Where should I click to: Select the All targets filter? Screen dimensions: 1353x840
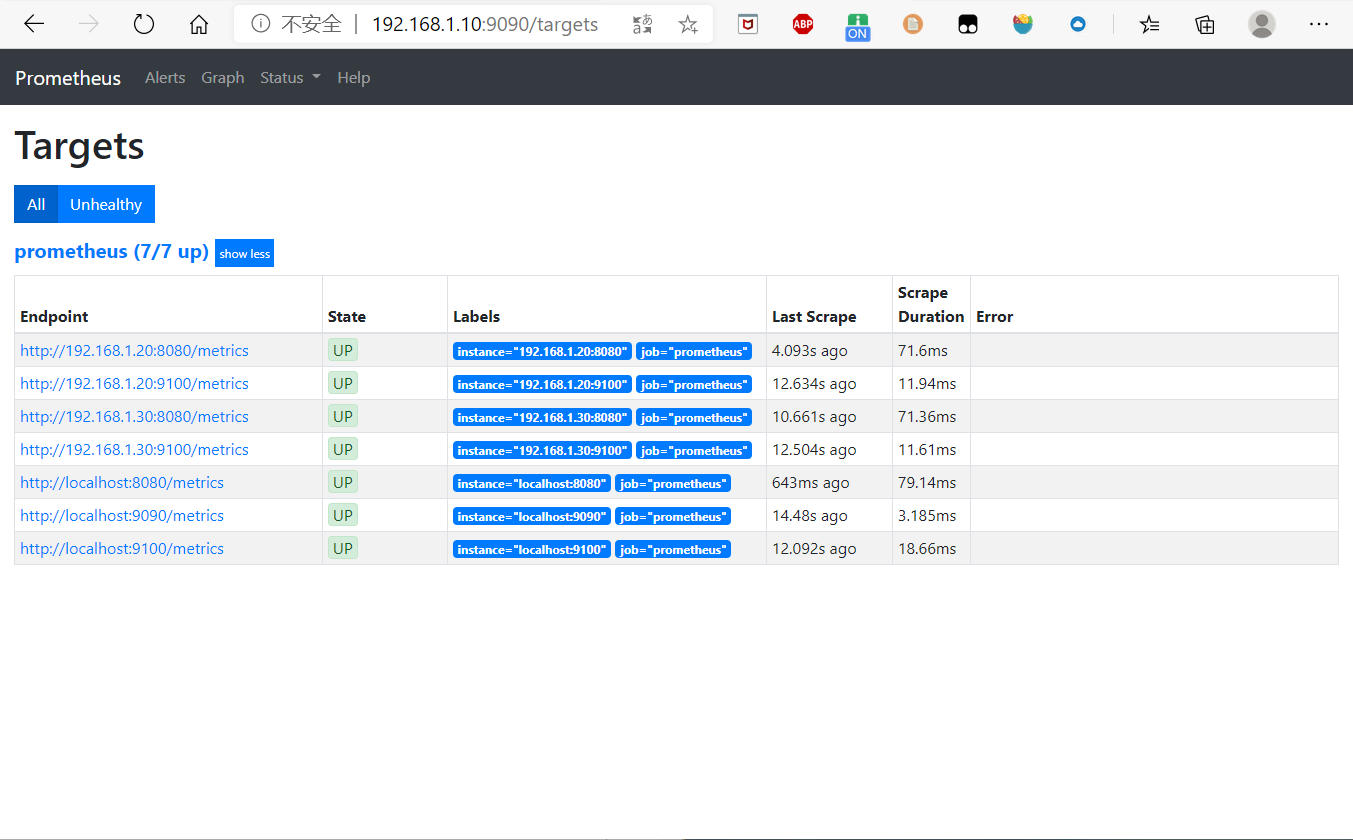point(36,204)
